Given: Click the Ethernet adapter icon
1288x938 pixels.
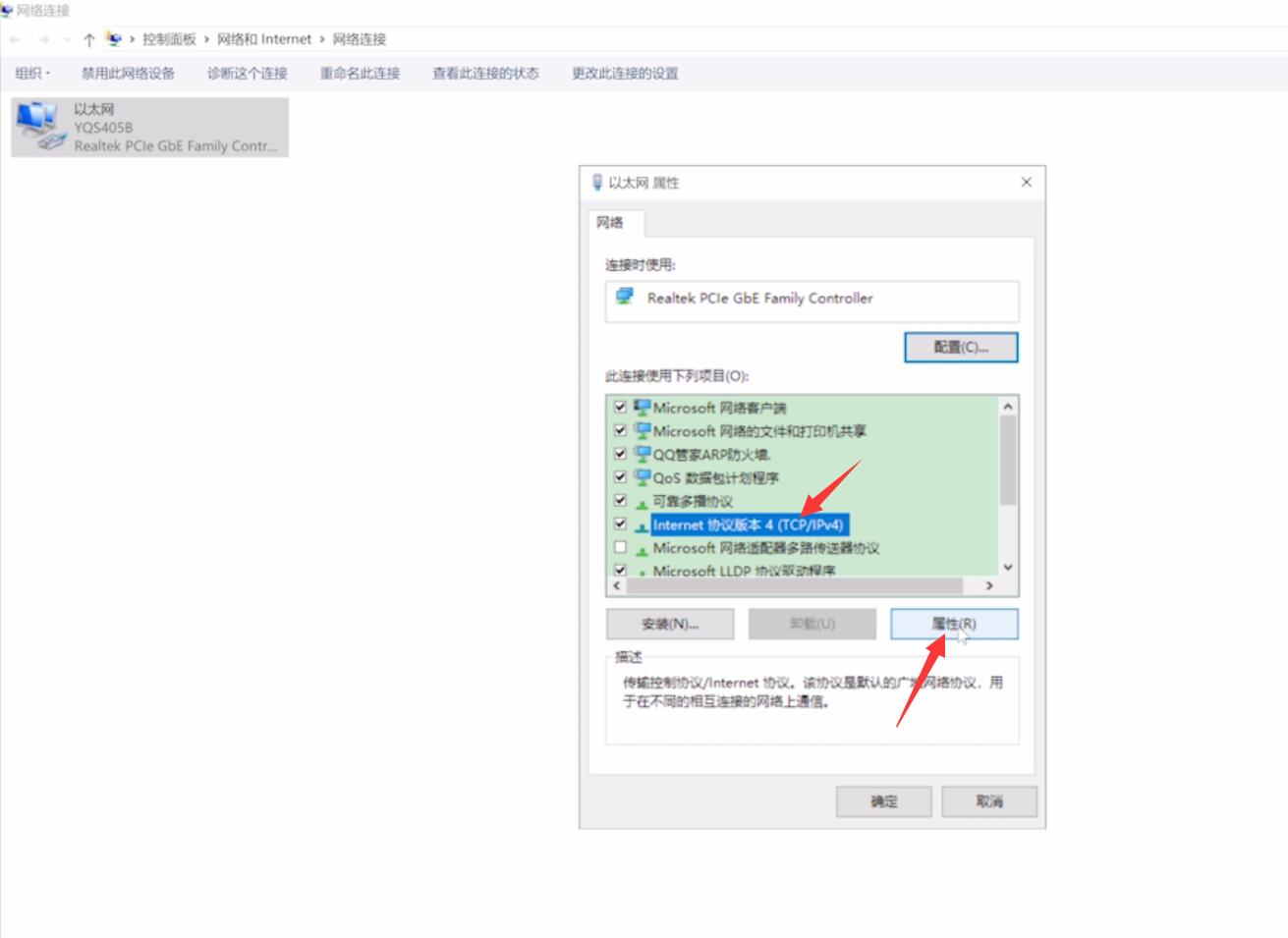Looking at the screenshot, I should click(x=40, y=127).
